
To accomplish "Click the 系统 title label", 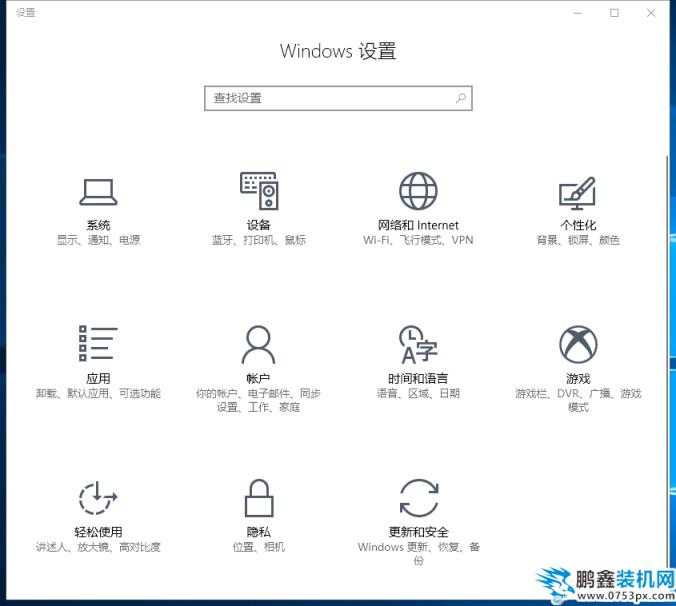I will click(x=98, y=225).
